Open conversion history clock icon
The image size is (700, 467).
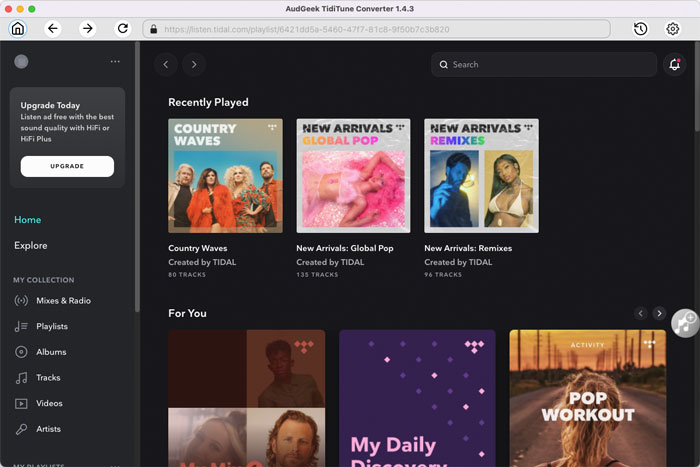641,29
